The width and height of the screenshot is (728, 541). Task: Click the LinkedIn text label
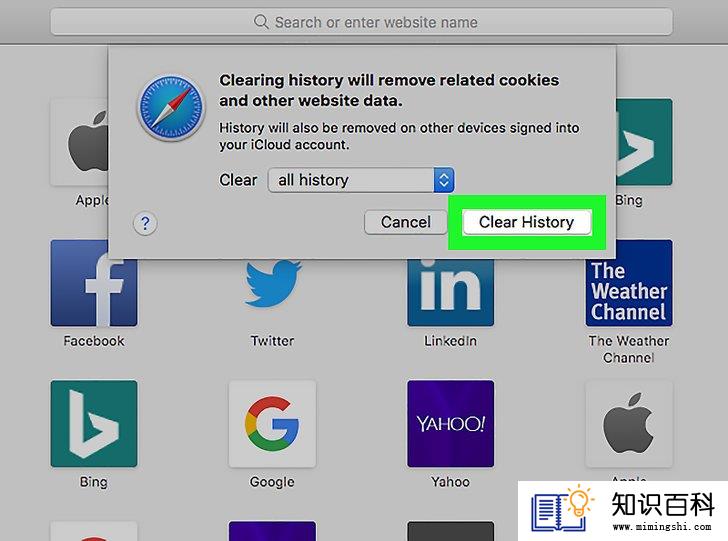tap(450, 341)
